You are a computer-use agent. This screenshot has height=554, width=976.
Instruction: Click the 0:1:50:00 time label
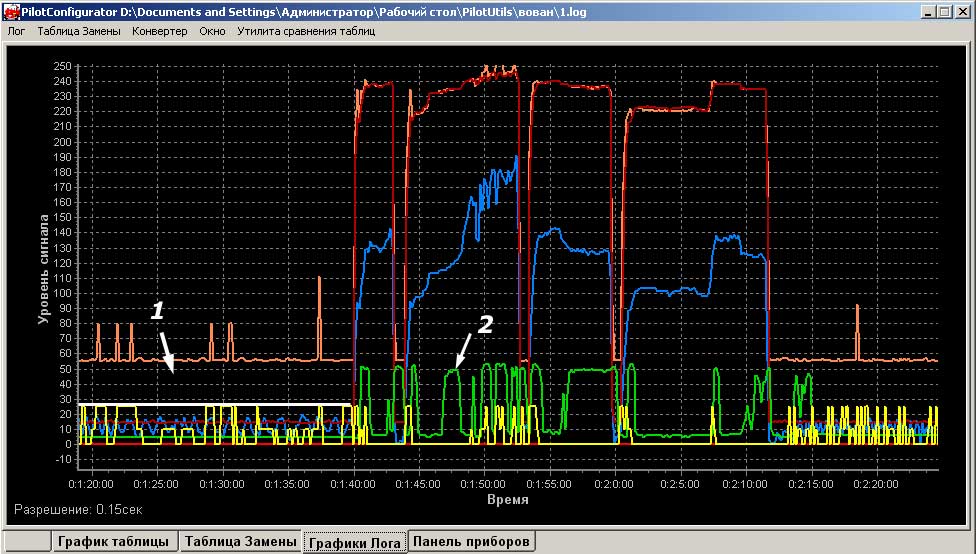[x=484, y=484]
